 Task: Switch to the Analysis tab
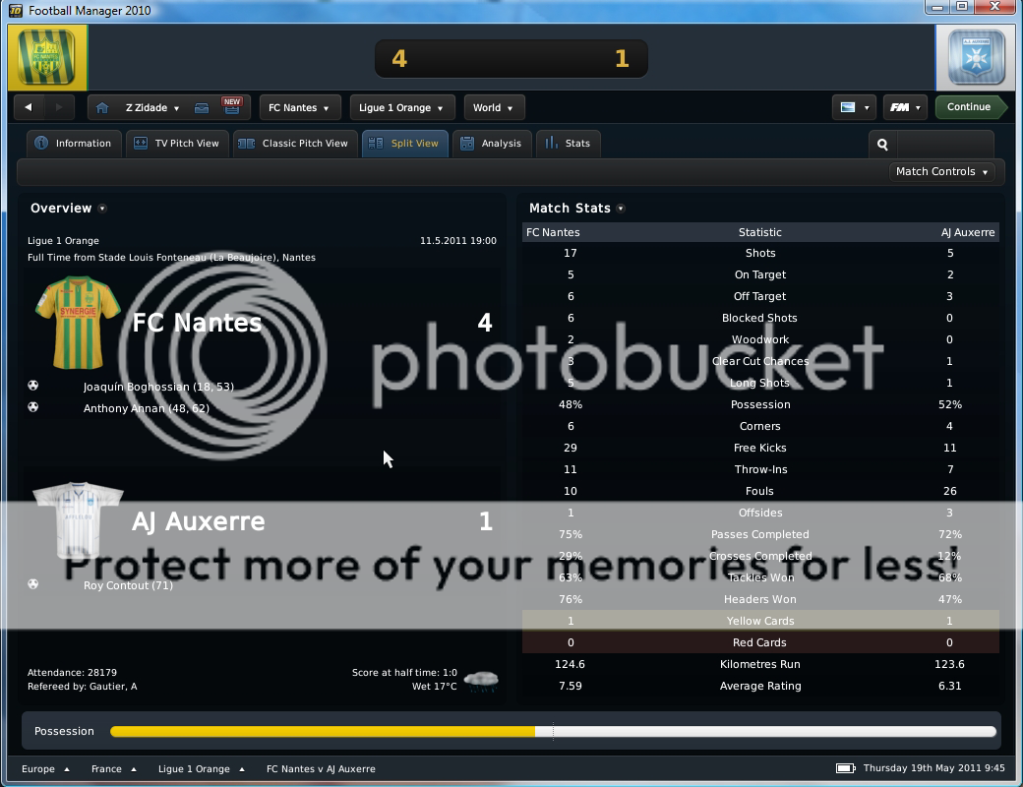coord(491,144)
